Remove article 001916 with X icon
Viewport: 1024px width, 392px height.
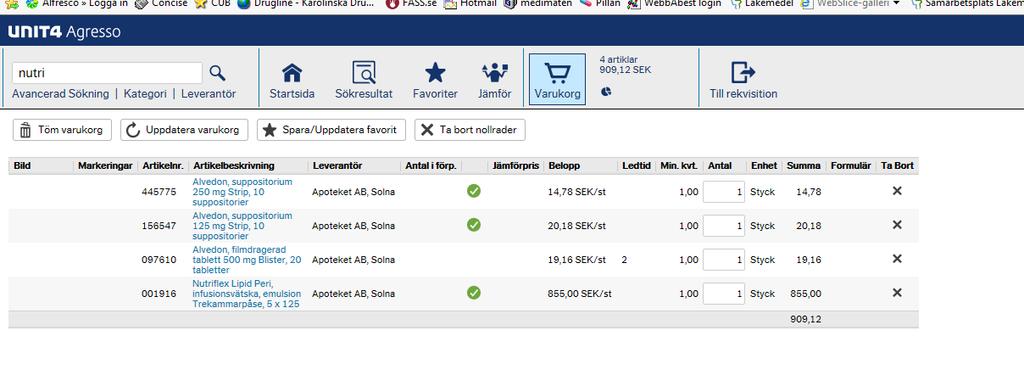(x=897, y=293)
